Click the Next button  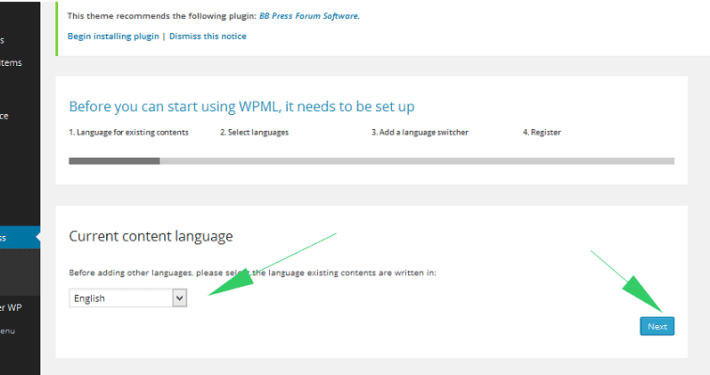tap(657, 326)
